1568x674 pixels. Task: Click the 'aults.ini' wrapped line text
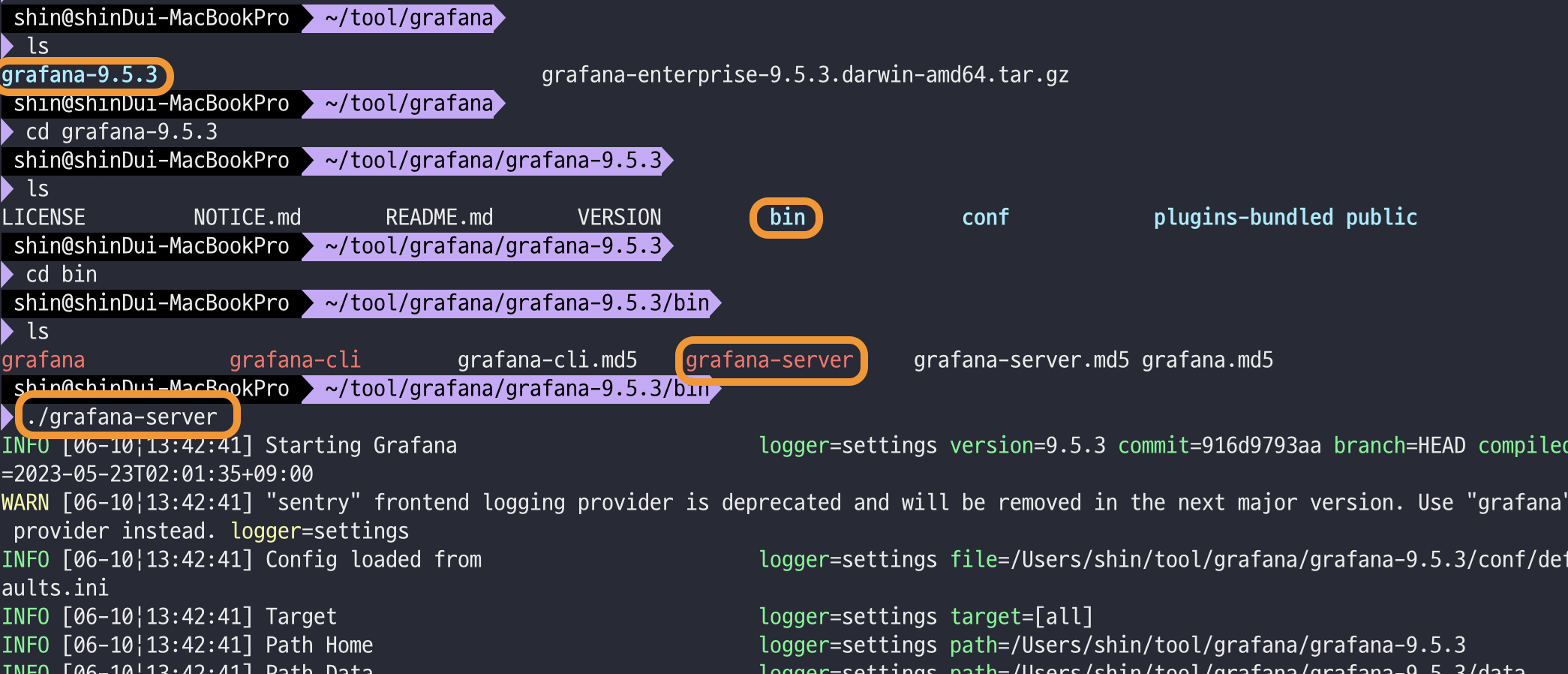(x=55, y=588)
